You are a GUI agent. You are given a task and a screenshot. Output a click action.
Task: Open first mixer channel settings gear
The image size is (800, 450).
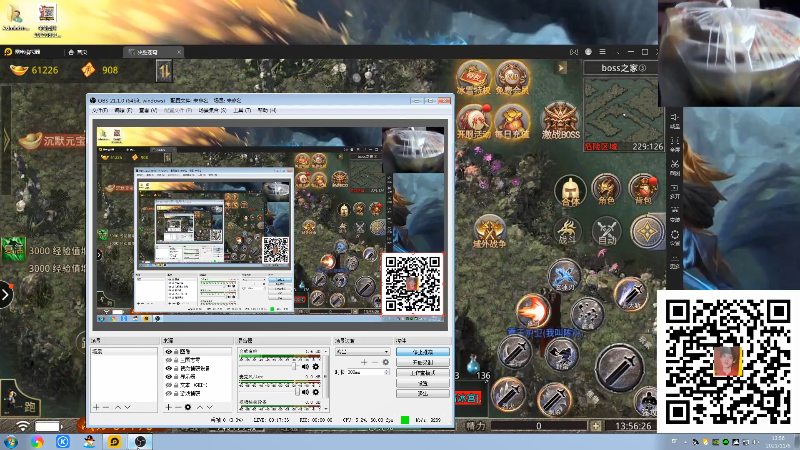click(316, 367)
